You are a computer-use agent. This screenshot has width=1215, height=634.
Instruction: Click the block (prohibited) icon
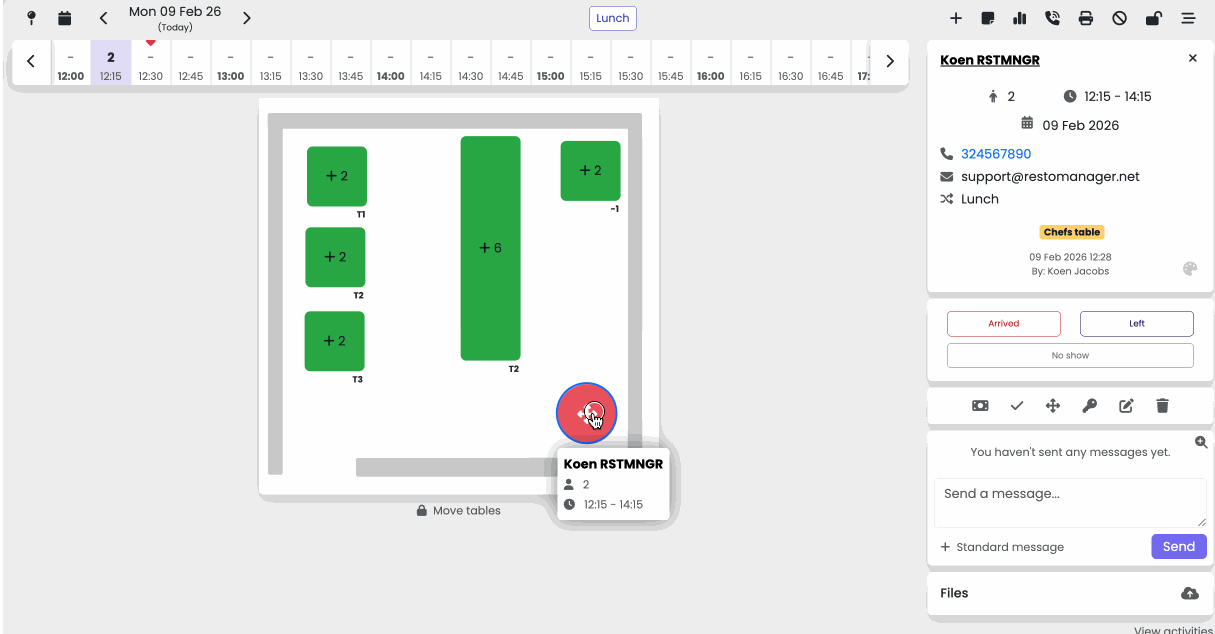1120,18
